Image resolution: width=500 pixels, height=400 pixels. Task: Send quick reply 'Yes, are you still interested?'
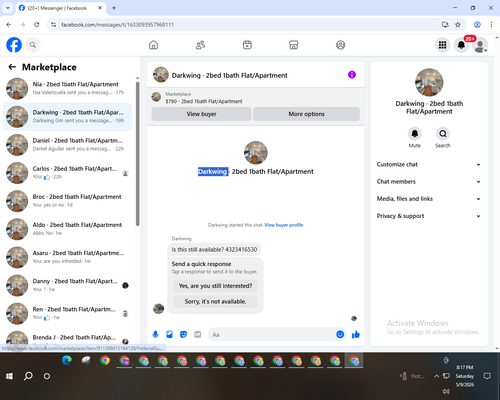(215, 286)
